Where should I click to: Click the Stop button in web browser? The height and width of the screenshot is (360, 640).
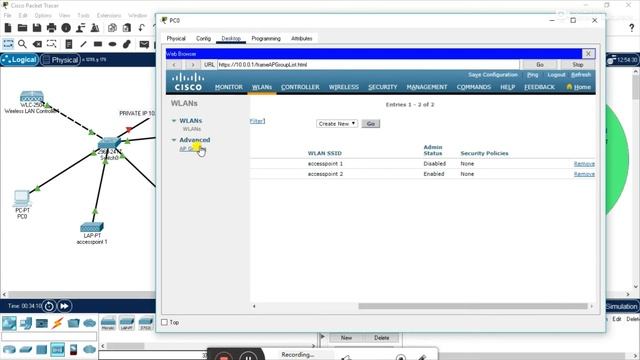(x=578, y=64)
